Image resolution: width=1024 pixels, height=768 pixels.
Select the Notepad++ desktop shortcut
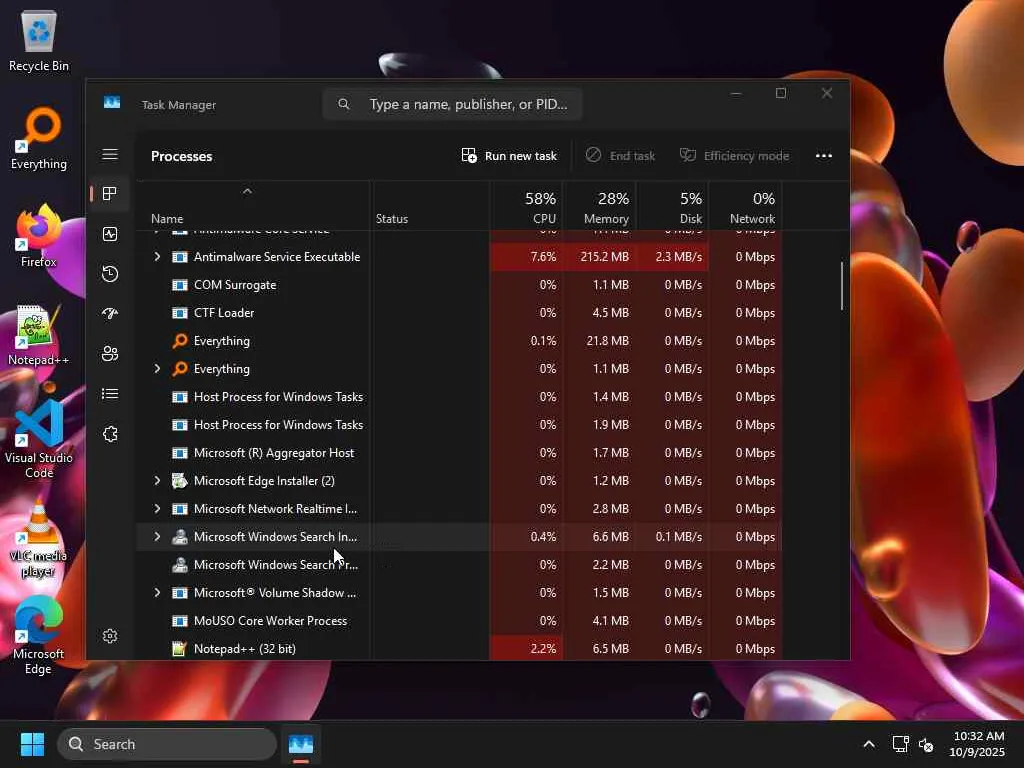(39, 334)
